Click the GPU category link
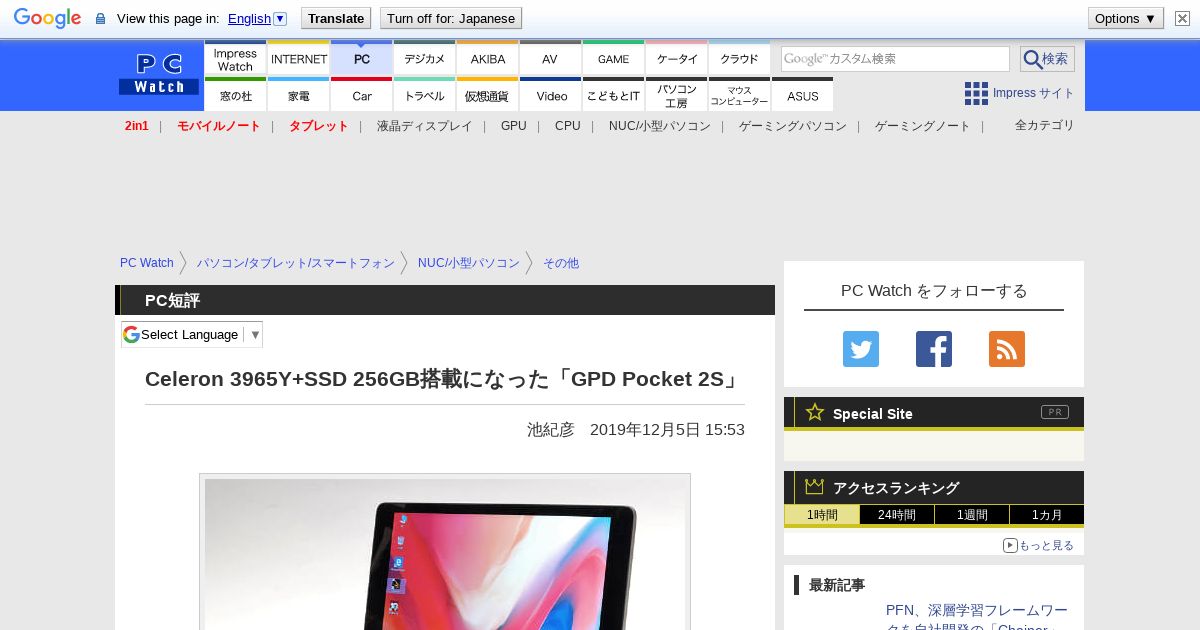 (514, 126)
